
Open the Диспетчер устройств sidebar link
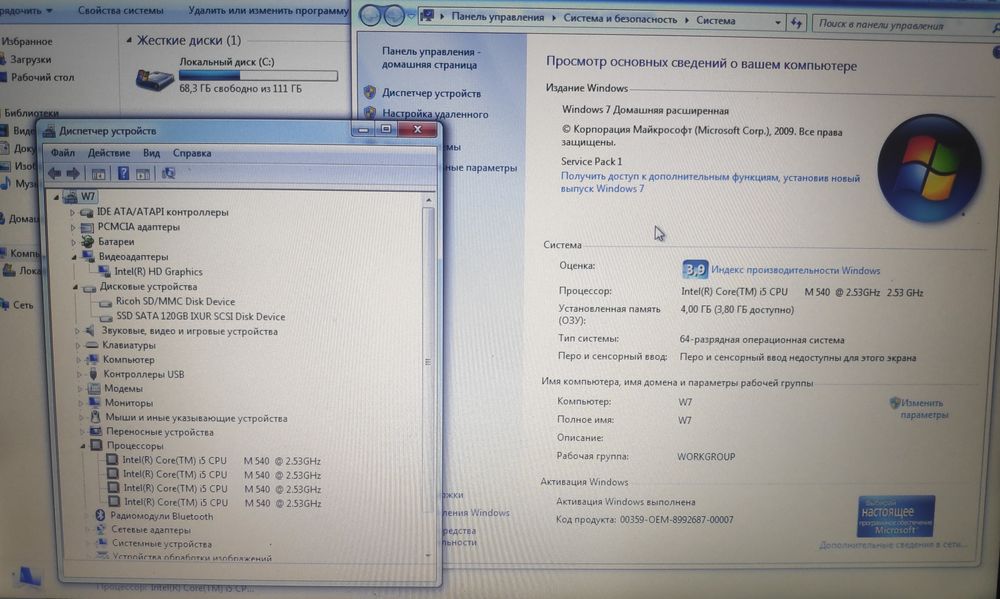(x=431, y=93)
